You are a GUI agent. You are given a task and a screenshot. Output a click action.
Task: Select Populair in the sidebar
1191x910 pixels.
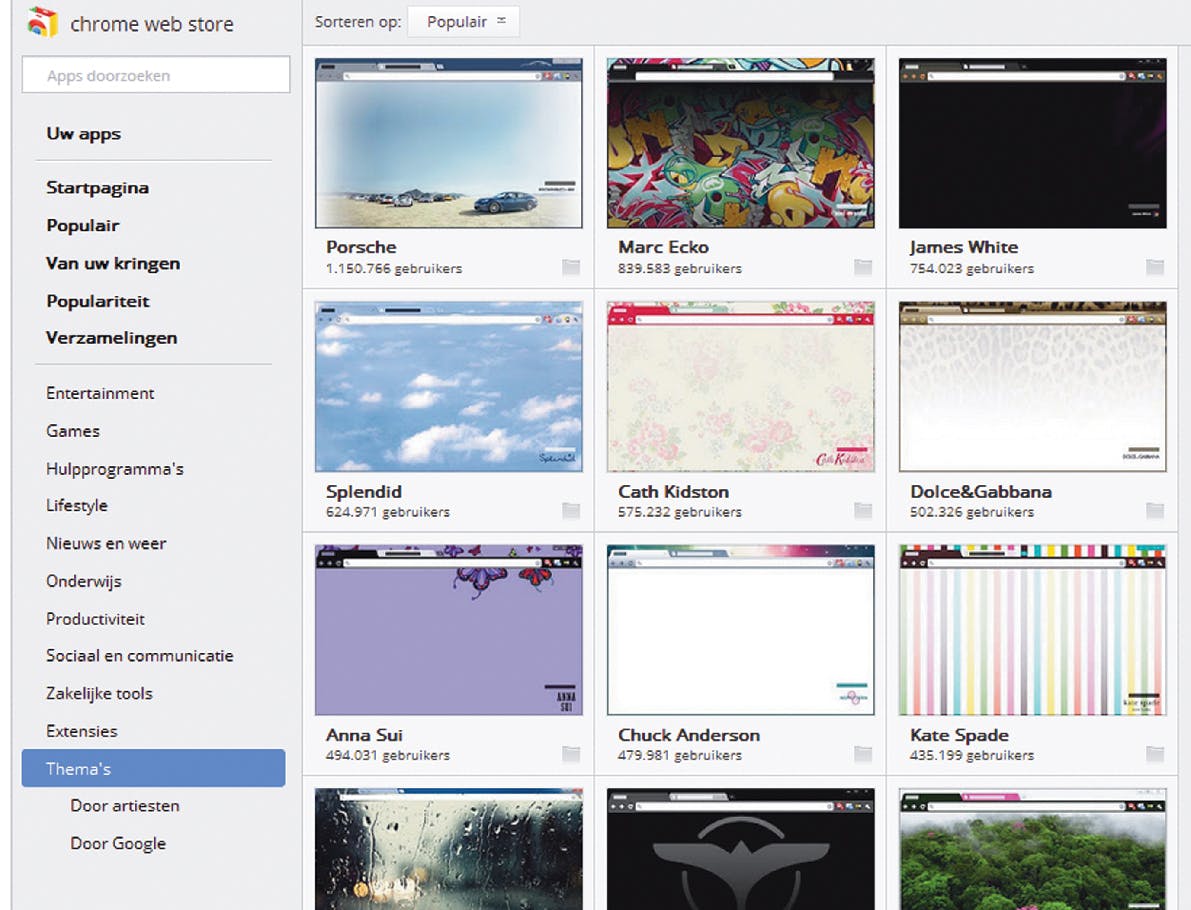pyautogui.click(x=83, y=226)
